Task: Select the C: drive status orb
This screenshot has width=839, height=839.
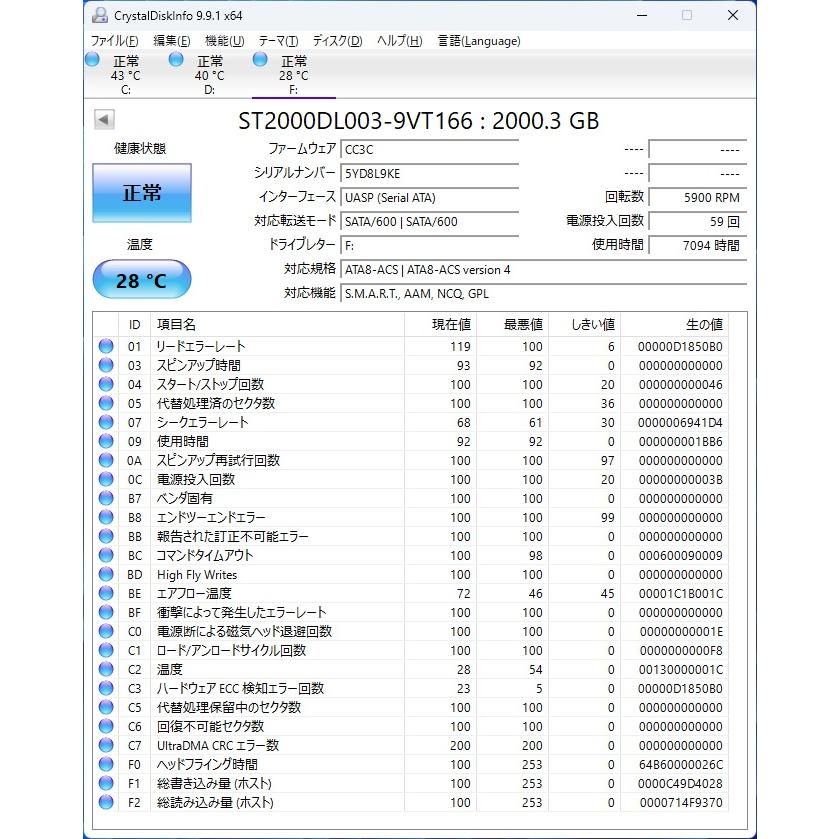Action: pyautogui.click(x=93, y=59)
